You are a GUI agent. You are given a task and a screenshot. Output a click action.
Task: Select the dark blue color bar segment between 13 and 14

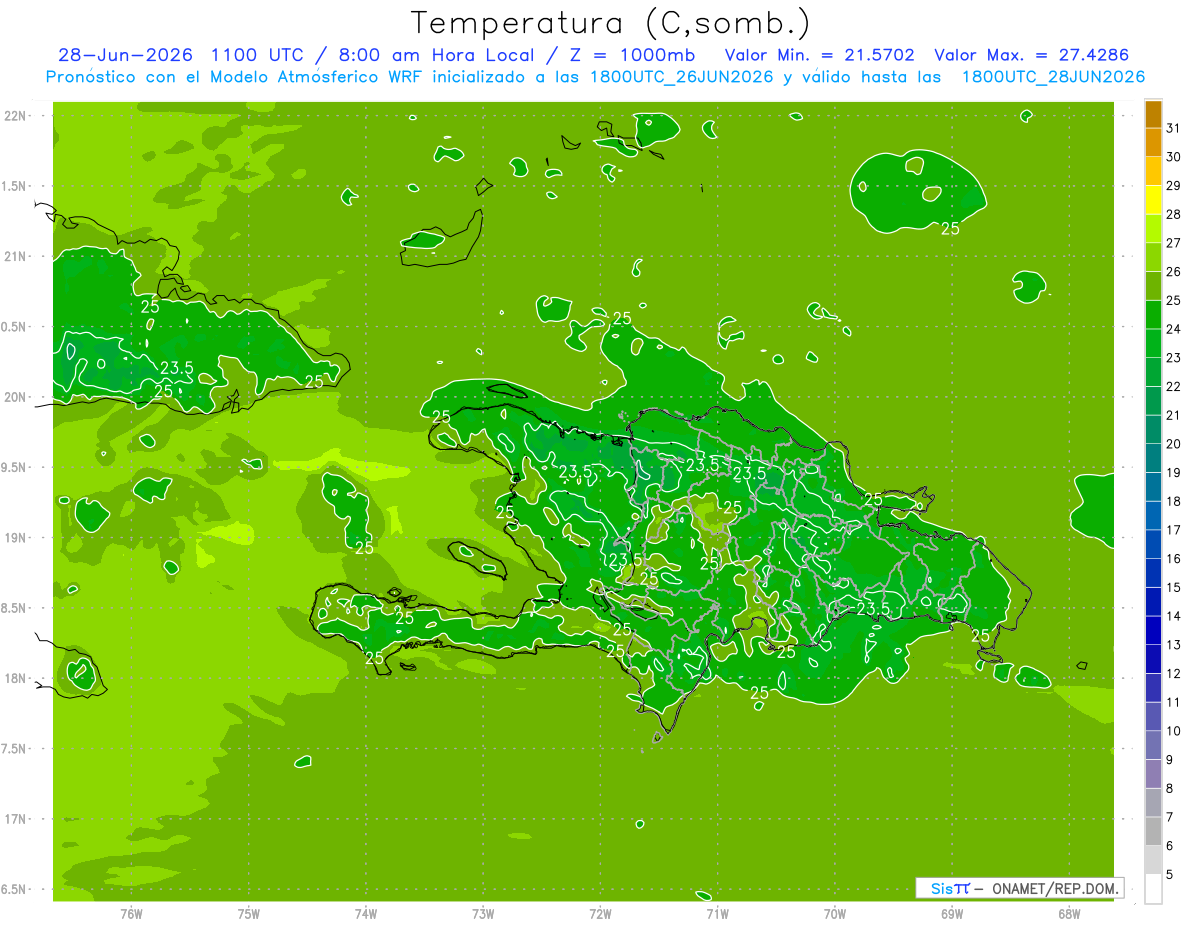(x=1153, y=630)
